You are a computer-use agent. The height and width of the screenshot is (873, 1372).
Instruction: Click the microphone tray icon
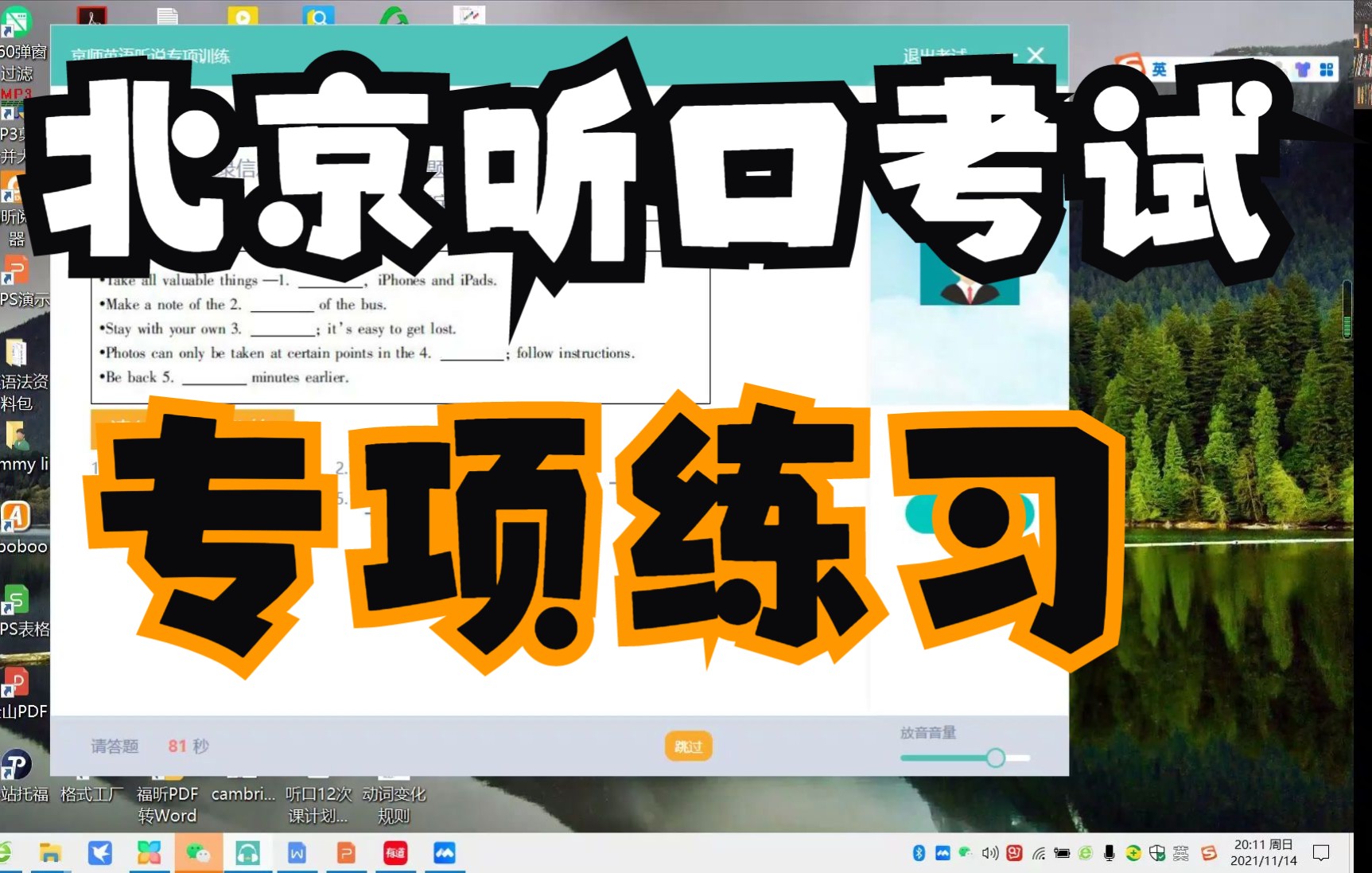(x=1110, y=853)
